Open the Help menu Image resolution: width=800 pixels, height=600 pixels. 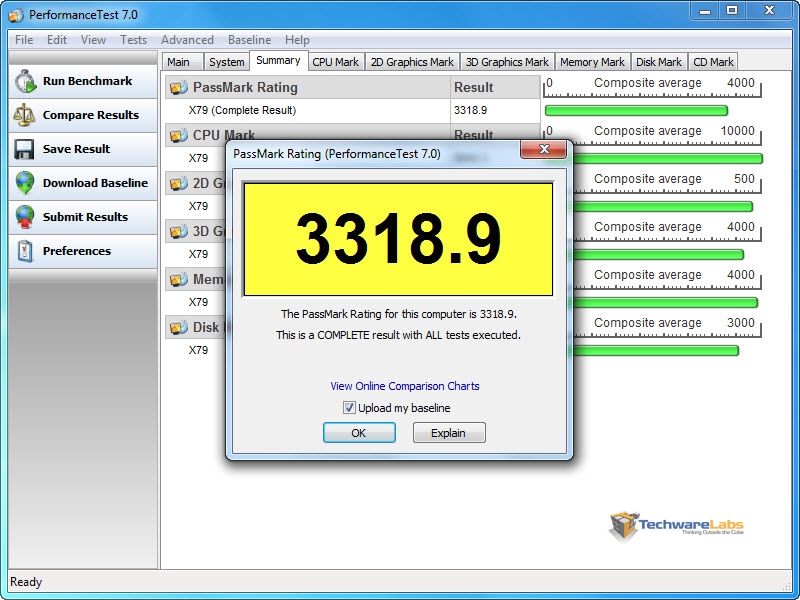(x=297, y=40)
